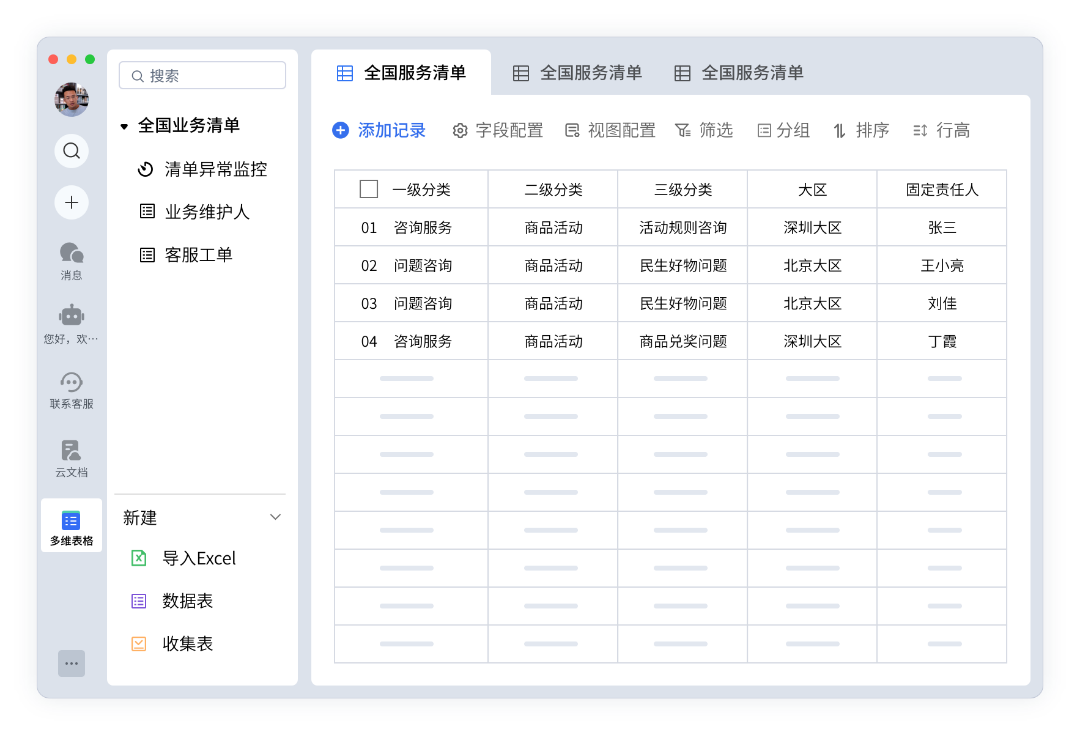Open the user profile avatar
The height and width of the screenshot is (730, 1080).
click(x=72, y=100)
